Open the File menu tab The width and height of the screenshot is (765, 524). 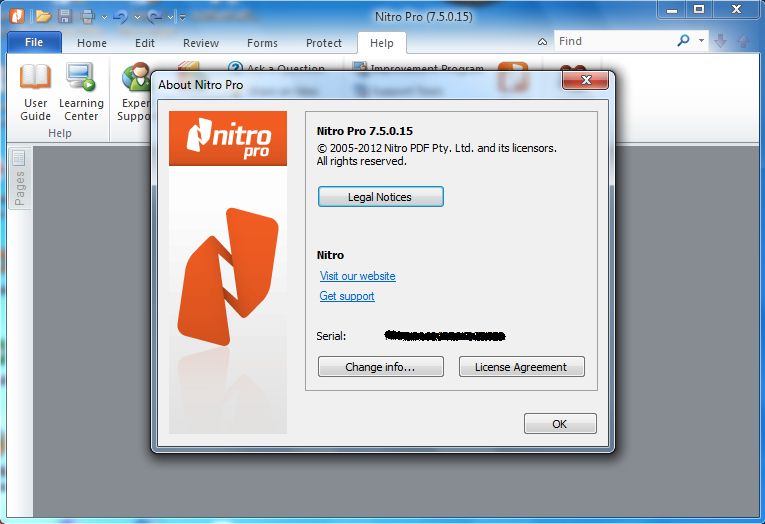(x=34, y=42)
